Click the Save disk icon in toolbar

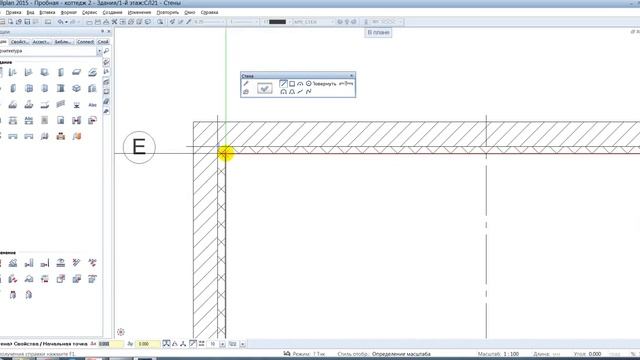[27, 22]
